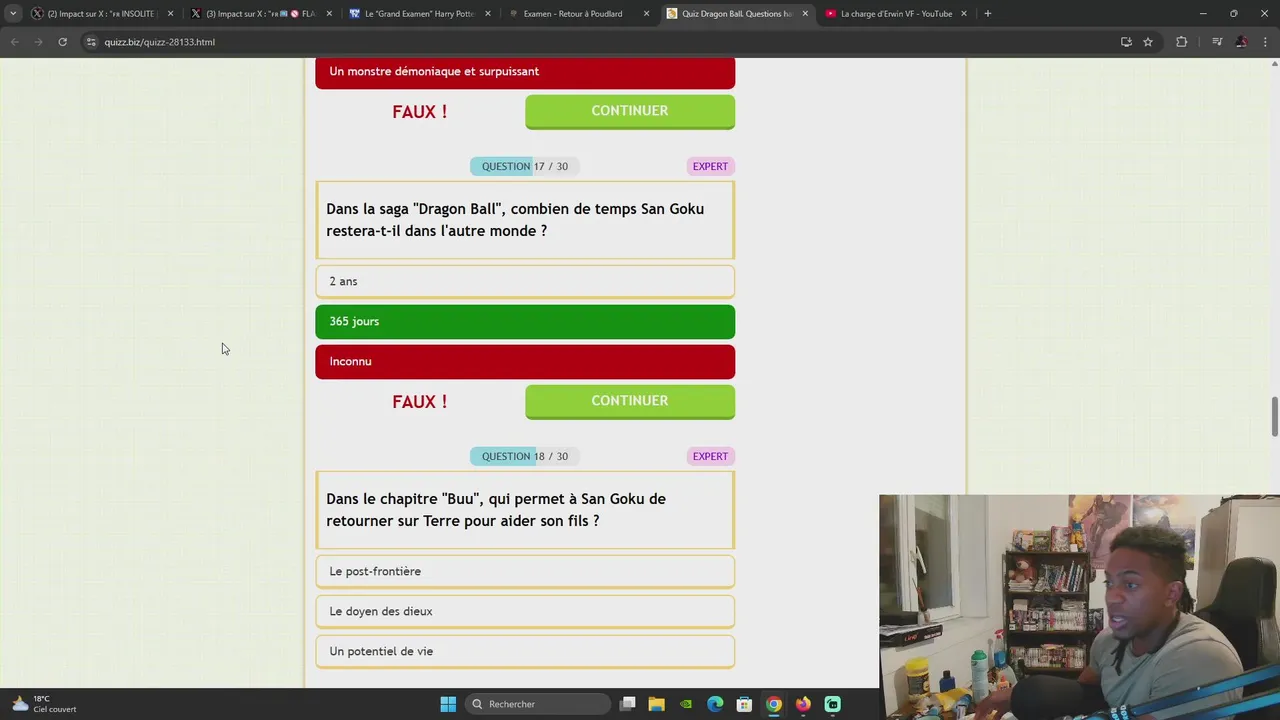
Task: Click the question text about chapitre 'Buu'
Action: (x=496, y=510)
